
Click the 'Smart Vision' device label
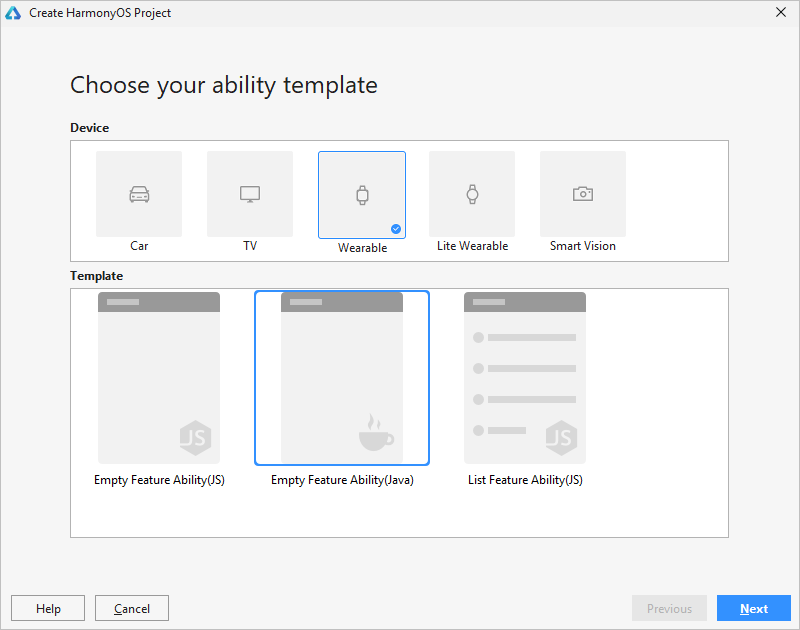pyautogui.click(x=583, y=246)
